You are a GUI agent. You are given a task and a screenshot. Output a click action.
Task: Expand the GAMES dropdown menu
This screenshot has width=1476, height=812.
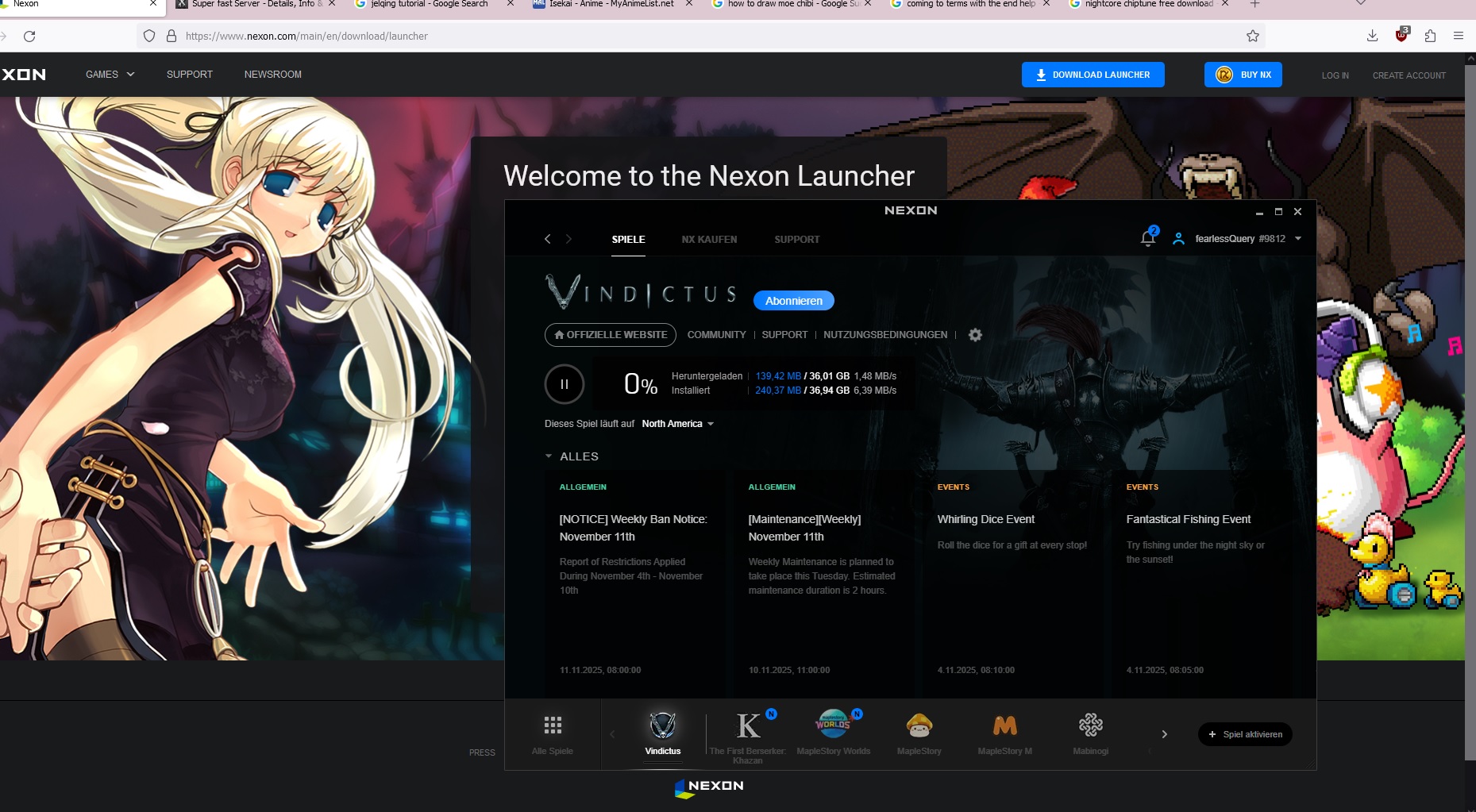[x=110, y=75]
